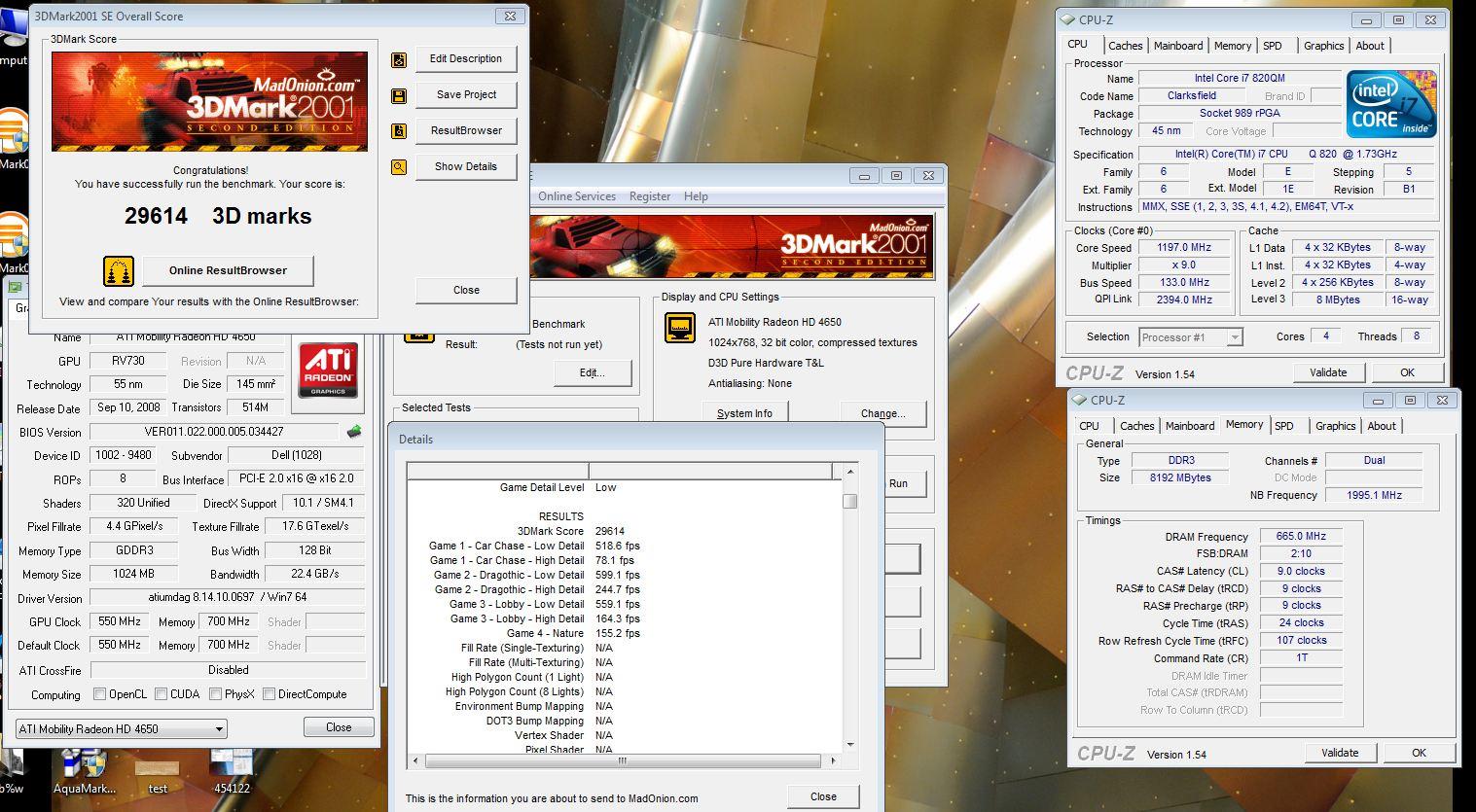The width and height of the screenshot is (1476, 812).
Task: Open the Processor #1 selection dropdown
Action: (1190, 336)
